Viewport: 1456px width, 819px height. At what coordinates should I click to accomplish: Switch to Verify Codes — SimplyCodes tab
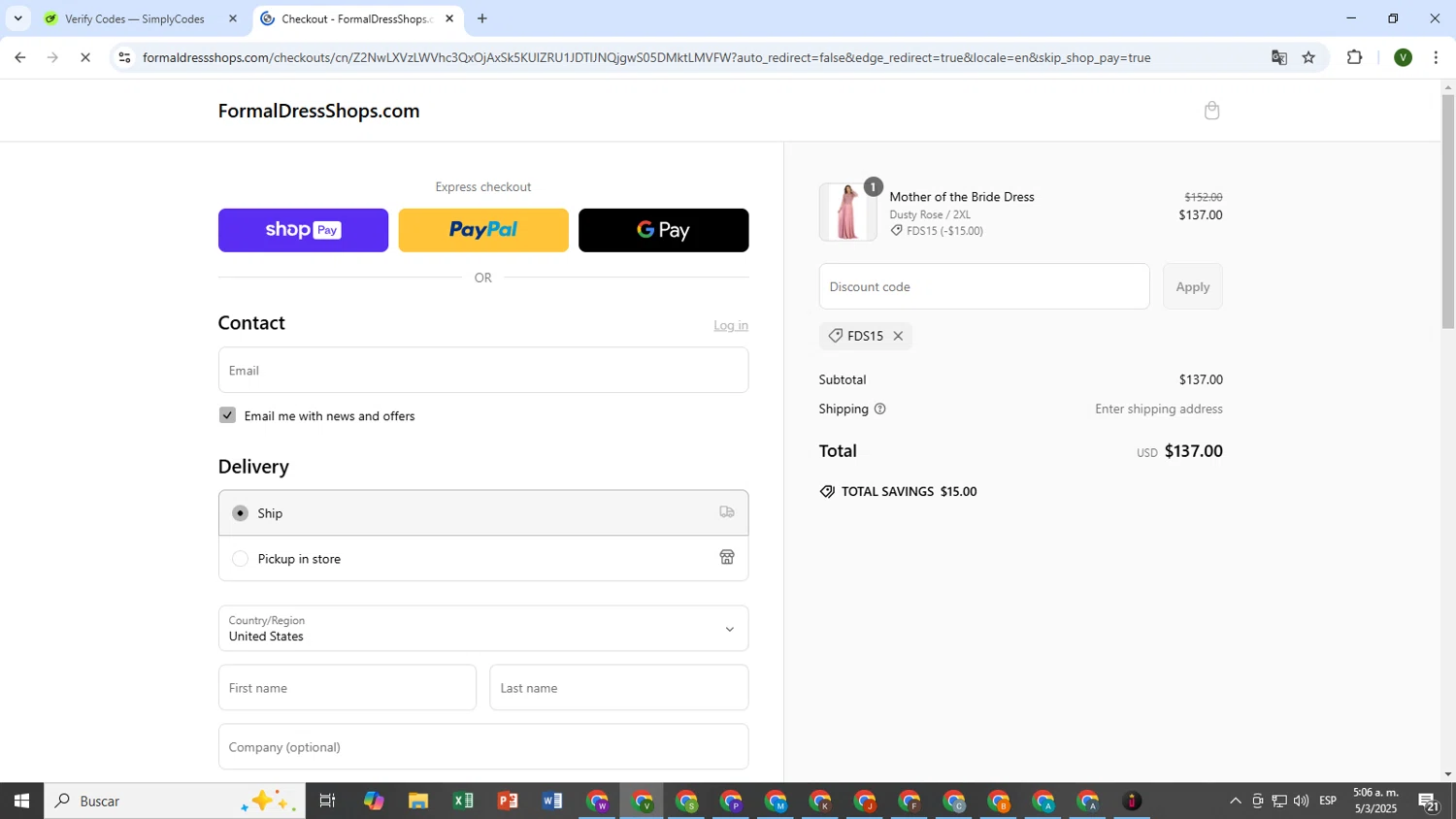click(134, 18)
